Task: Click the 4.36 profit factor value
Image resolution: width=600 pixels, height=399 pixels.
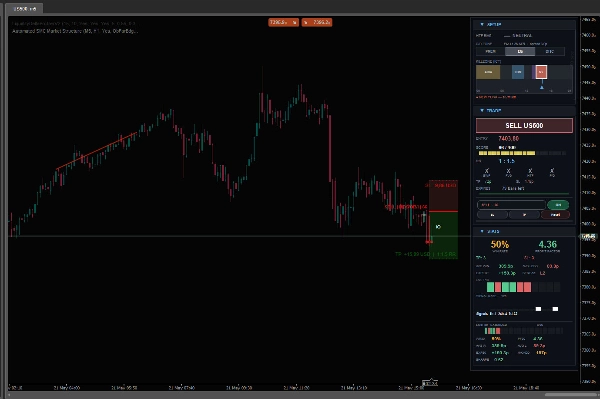Action: [x=548, y=244]
